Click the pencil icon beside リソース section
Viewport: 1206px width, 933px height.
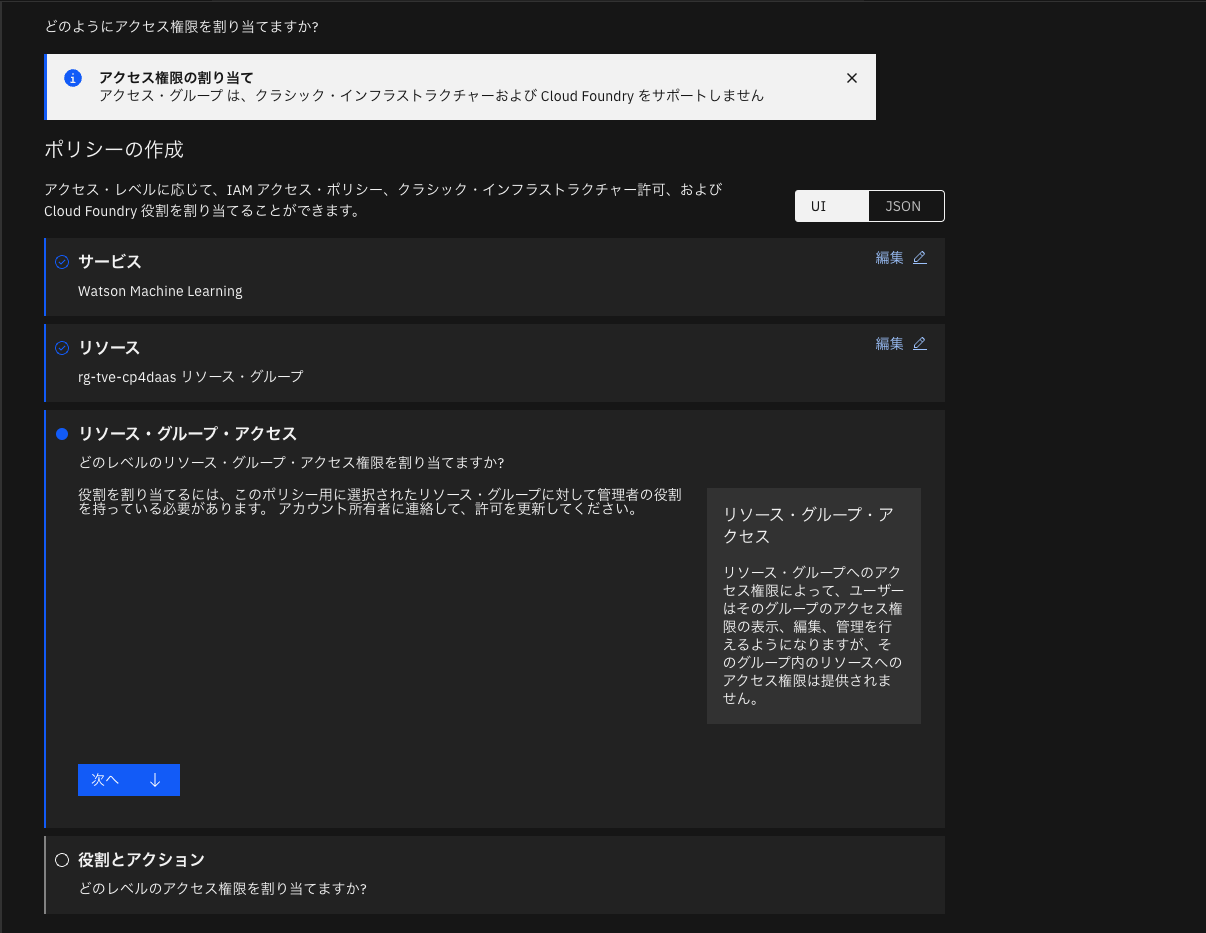click(x=919, y=343)
